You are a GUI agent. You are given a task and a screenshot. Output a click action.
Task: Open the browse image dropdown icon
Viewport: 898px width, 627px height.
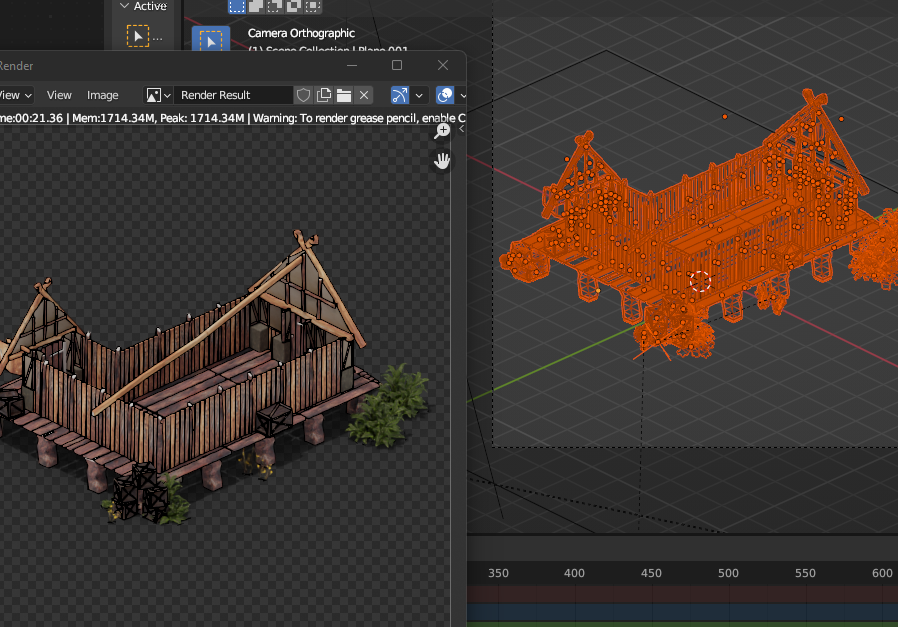158,95
